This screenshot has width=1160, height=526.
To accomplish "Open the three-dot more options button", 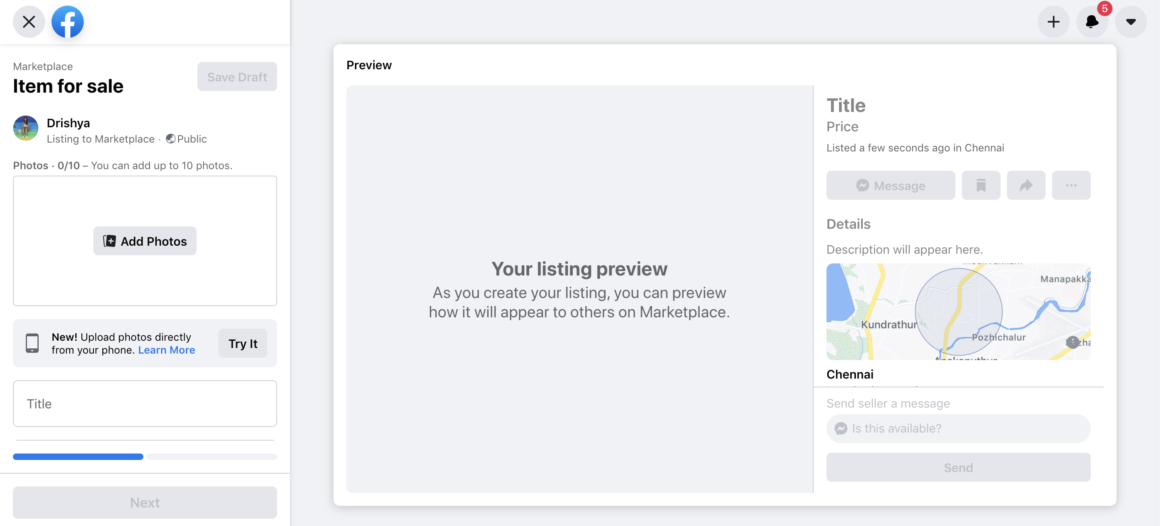I will [x=1071, y=185].
